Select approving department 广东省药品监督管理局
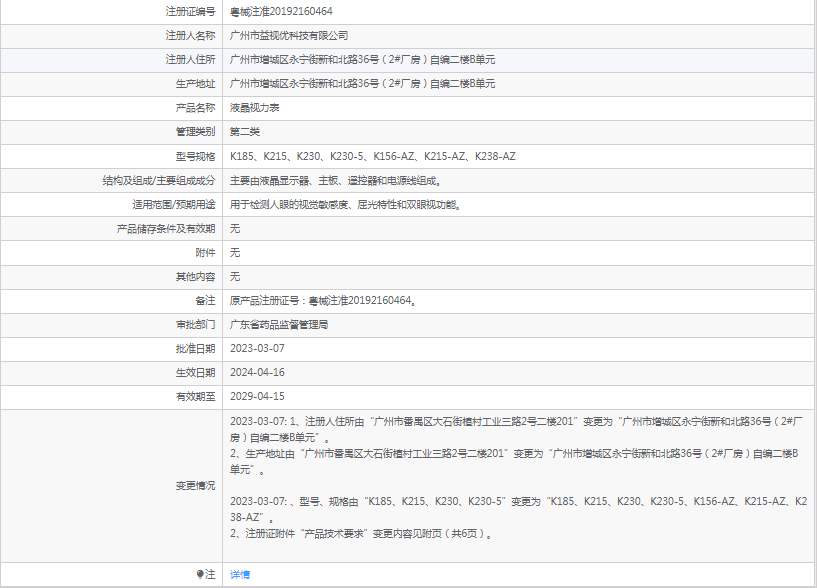 coord(279,324)
